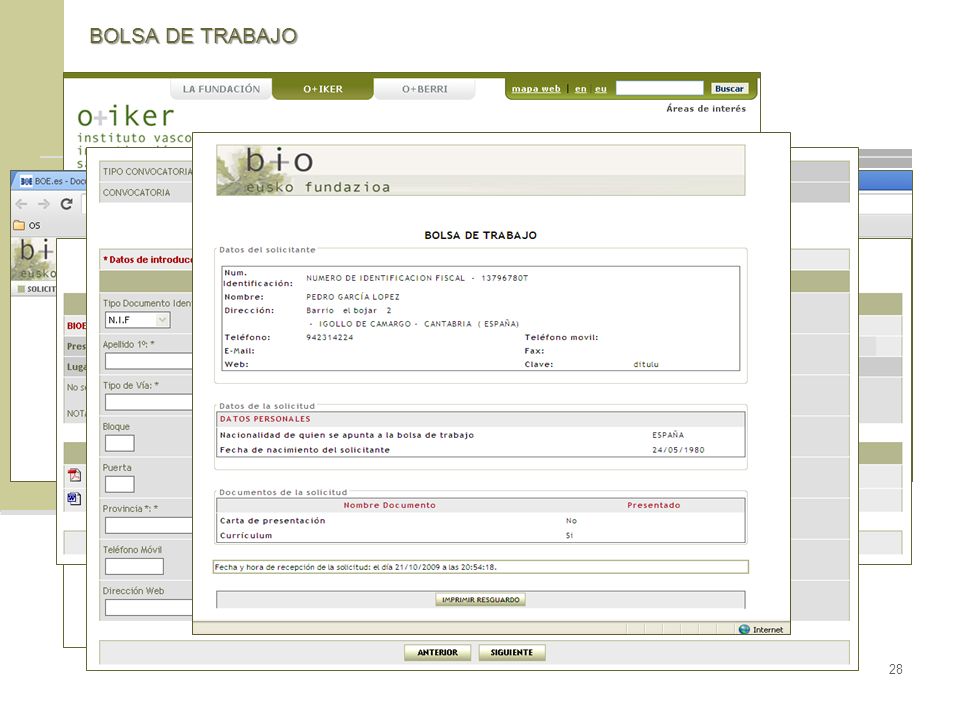Select the O+IKER tab
The height and width of the screenshot is (720, 960).
[323, 89]
